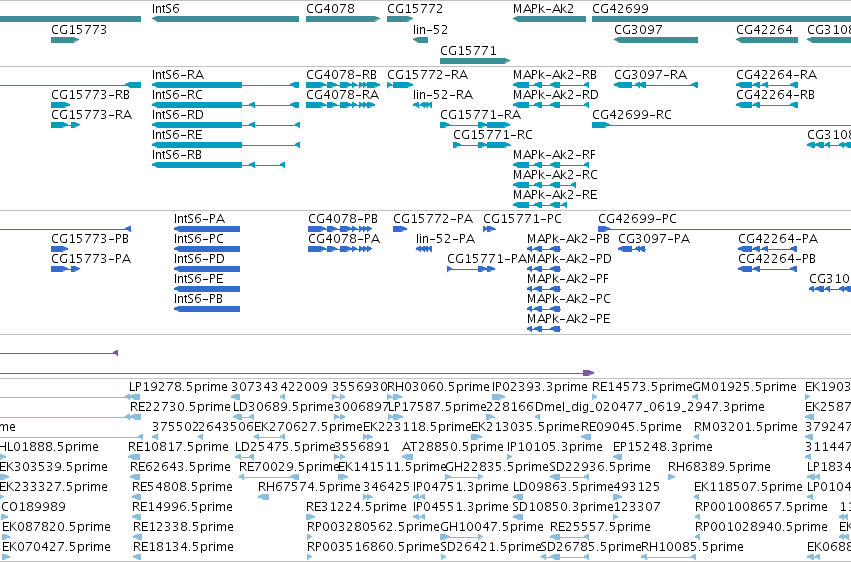This screenshot has height=562, width=851.
Task: Select the CG15771 gene bar
Action: pos(475,60)
